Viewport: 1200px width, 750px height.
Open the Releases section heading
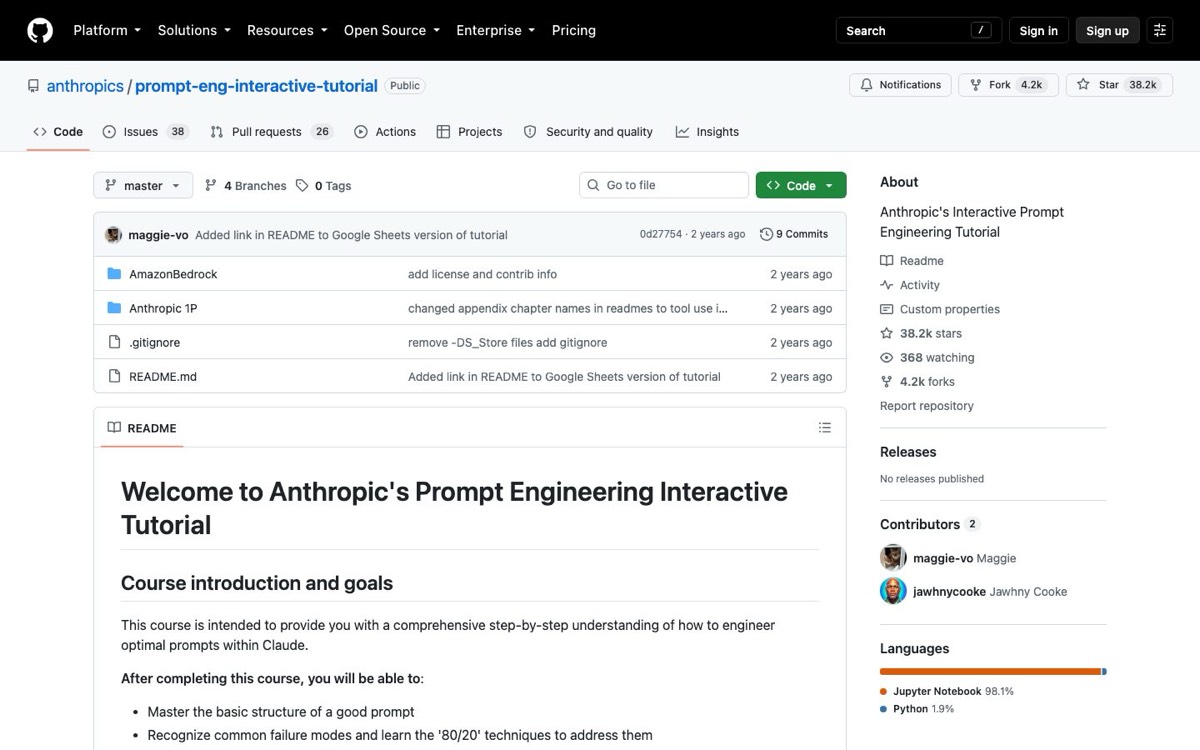coord(908,452)
